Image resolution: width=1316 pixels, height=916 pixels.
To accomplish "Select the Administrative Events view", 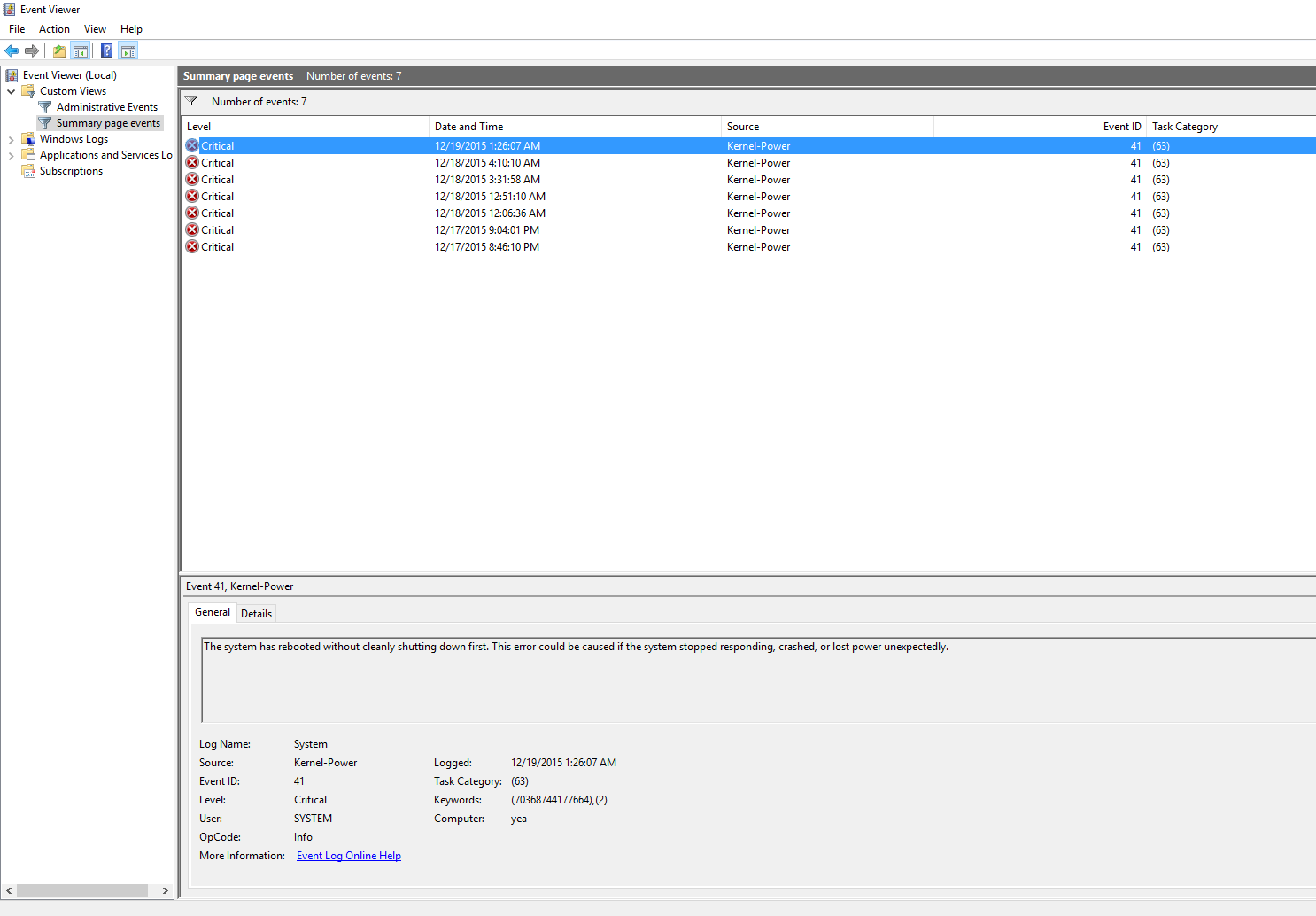I will coord(107,107).
